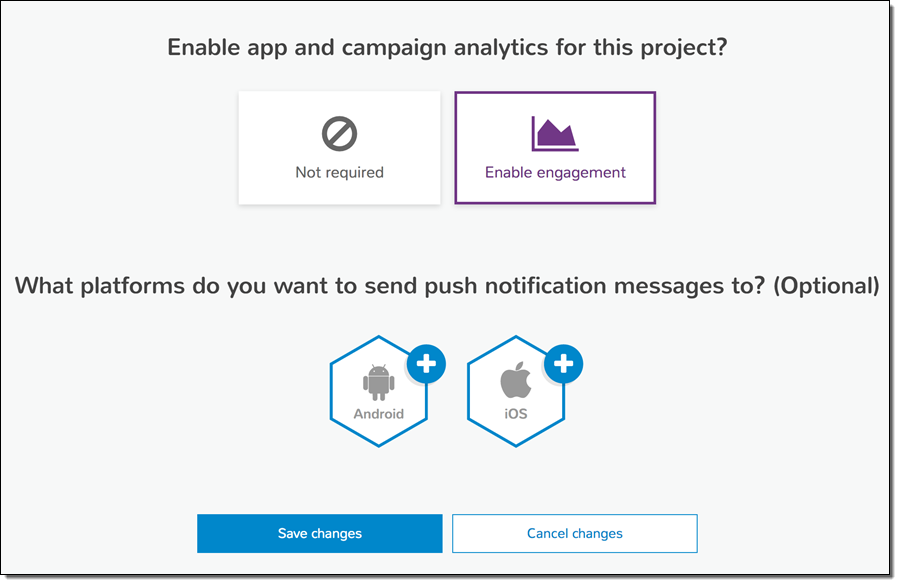Screen dimensions: 900x585
Task: Toggle the Android hexagon platform tile
Action: coord(379,392)
